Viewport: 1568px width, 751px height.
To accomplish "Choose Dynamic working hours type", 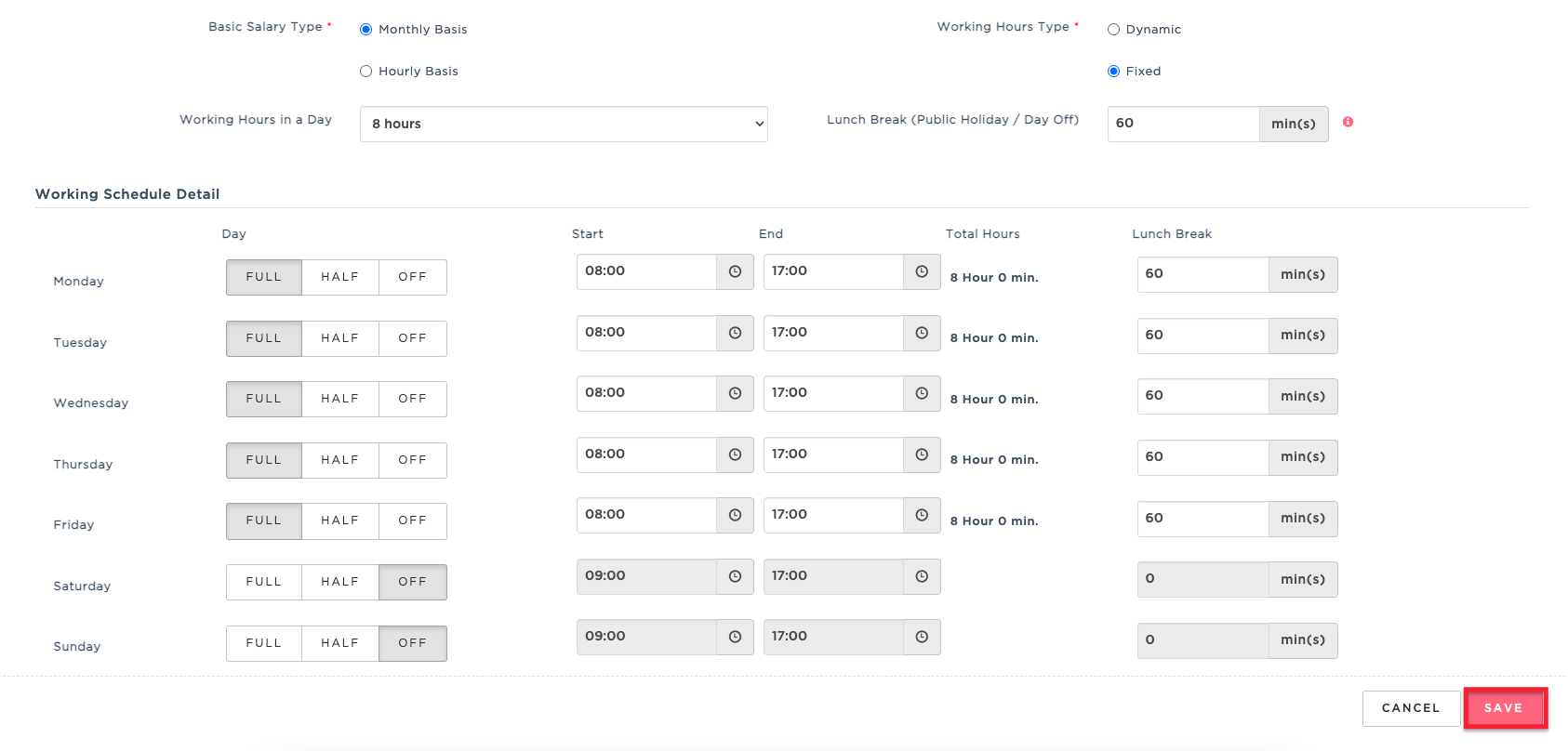I will (1113, 30).
